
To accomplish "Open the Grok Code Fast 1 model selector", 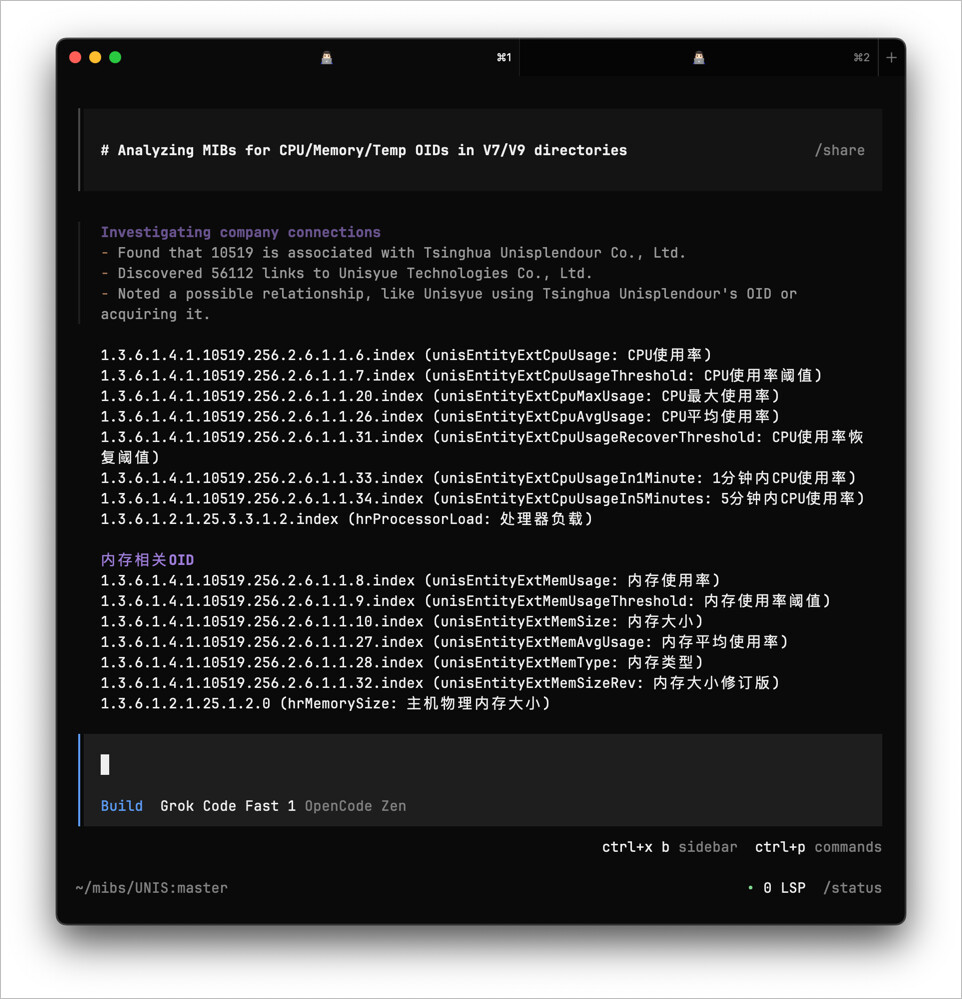I will 228,806.
